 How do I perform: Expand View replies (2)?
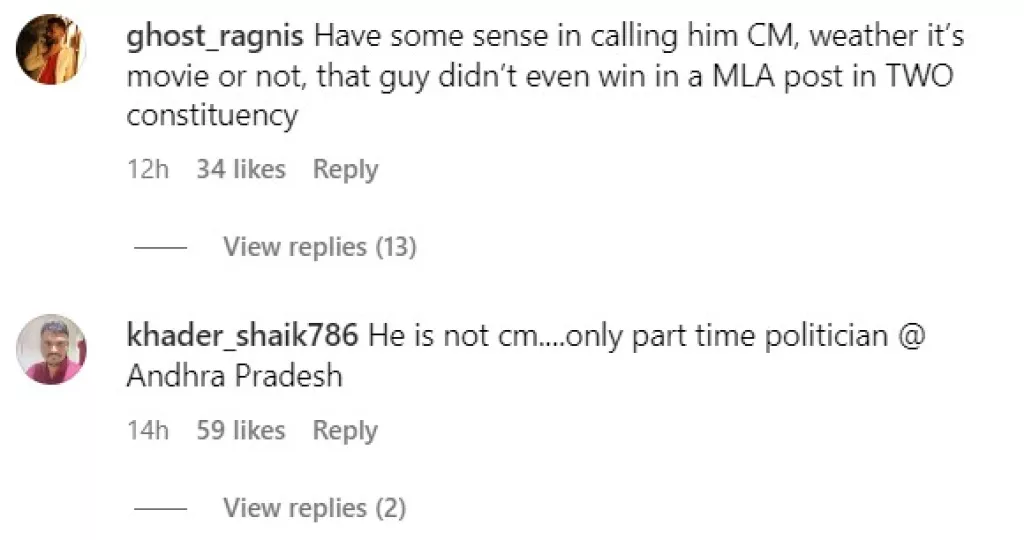(314, 508)
